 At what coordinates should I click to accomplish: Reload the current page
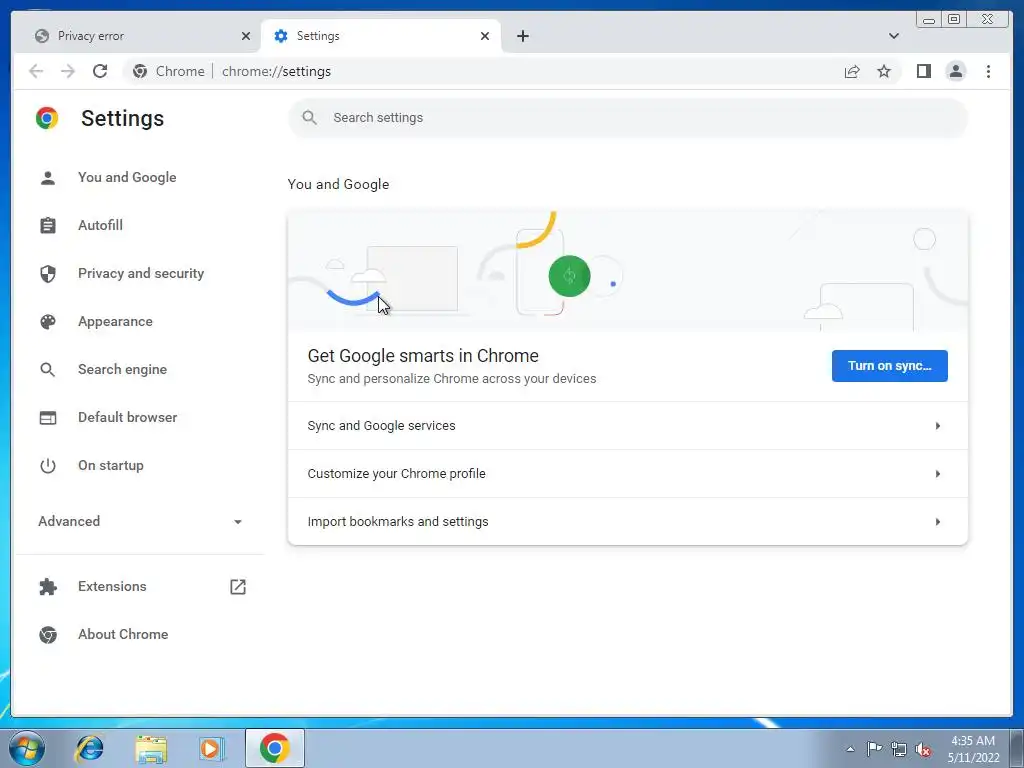click(x=100, y=71)
